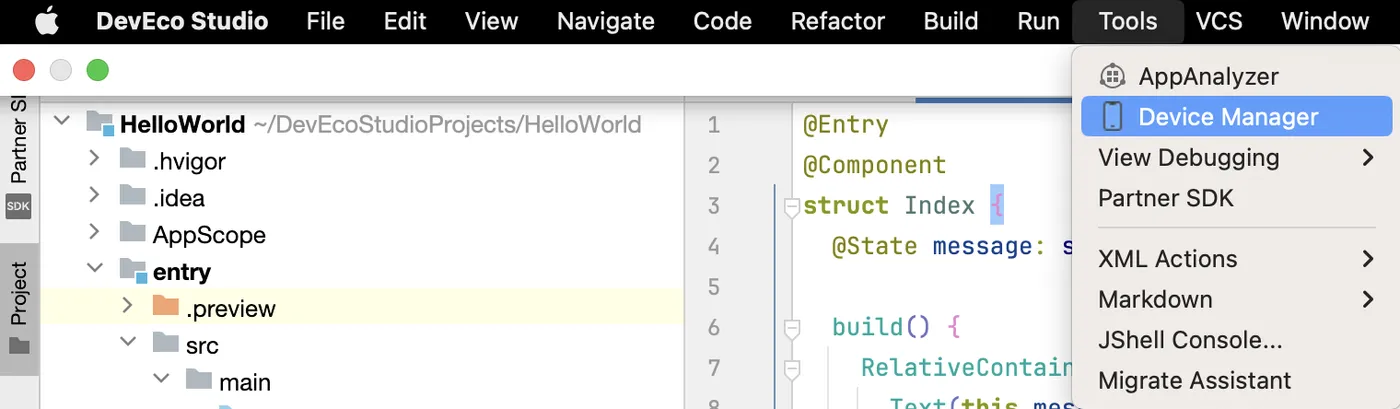Collapse the src folder
Screen dimensions: 1400x409
[x=128, y=344]
